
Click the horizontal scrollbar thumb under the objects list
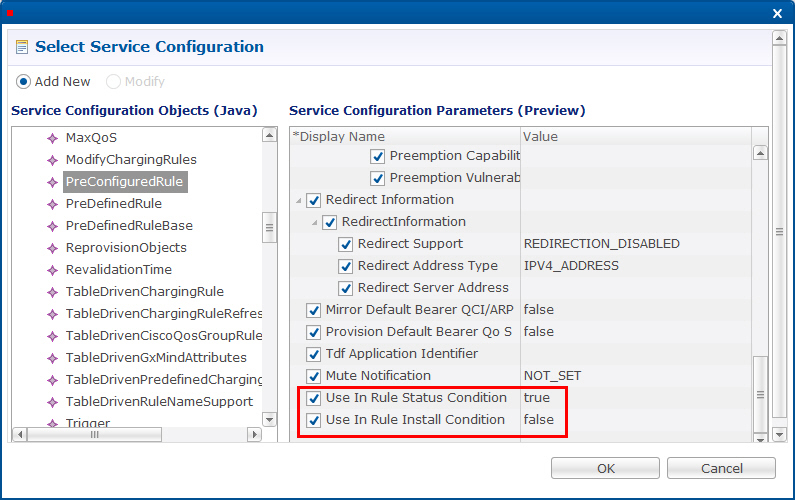tap(94, 435)
